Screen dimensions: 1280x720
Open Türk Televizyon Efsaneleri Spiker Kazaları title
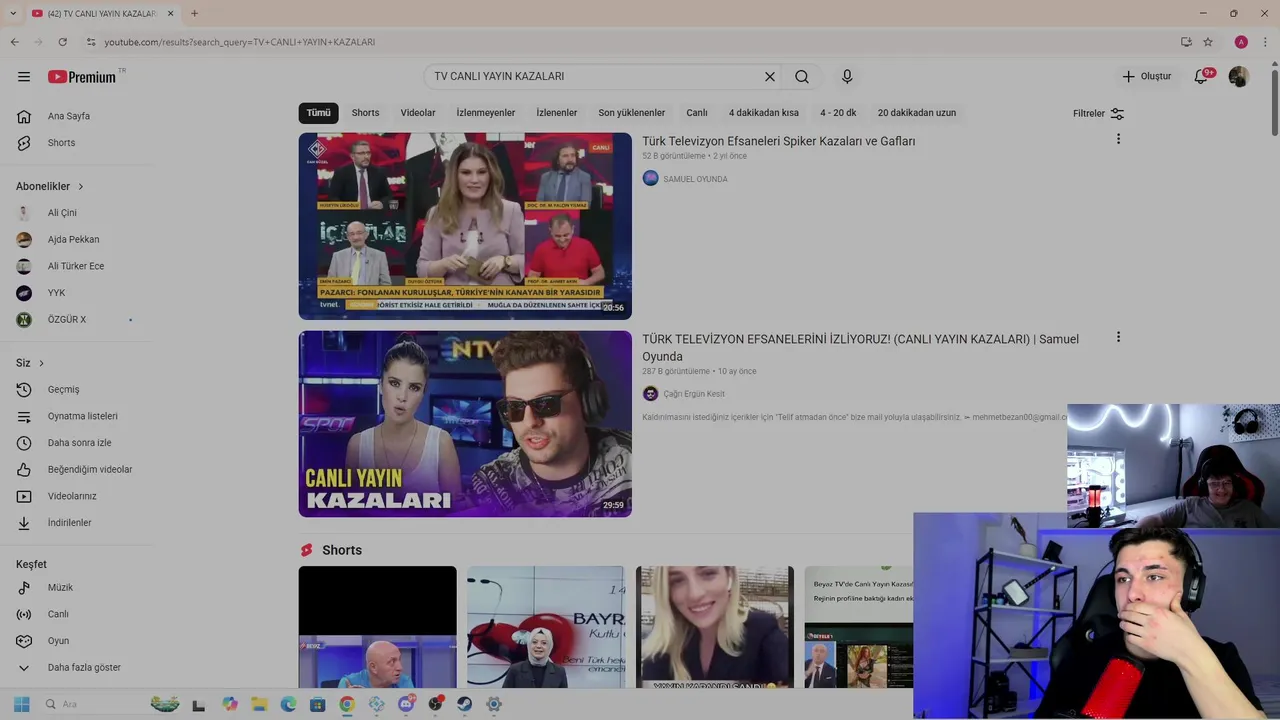point(779,142)
